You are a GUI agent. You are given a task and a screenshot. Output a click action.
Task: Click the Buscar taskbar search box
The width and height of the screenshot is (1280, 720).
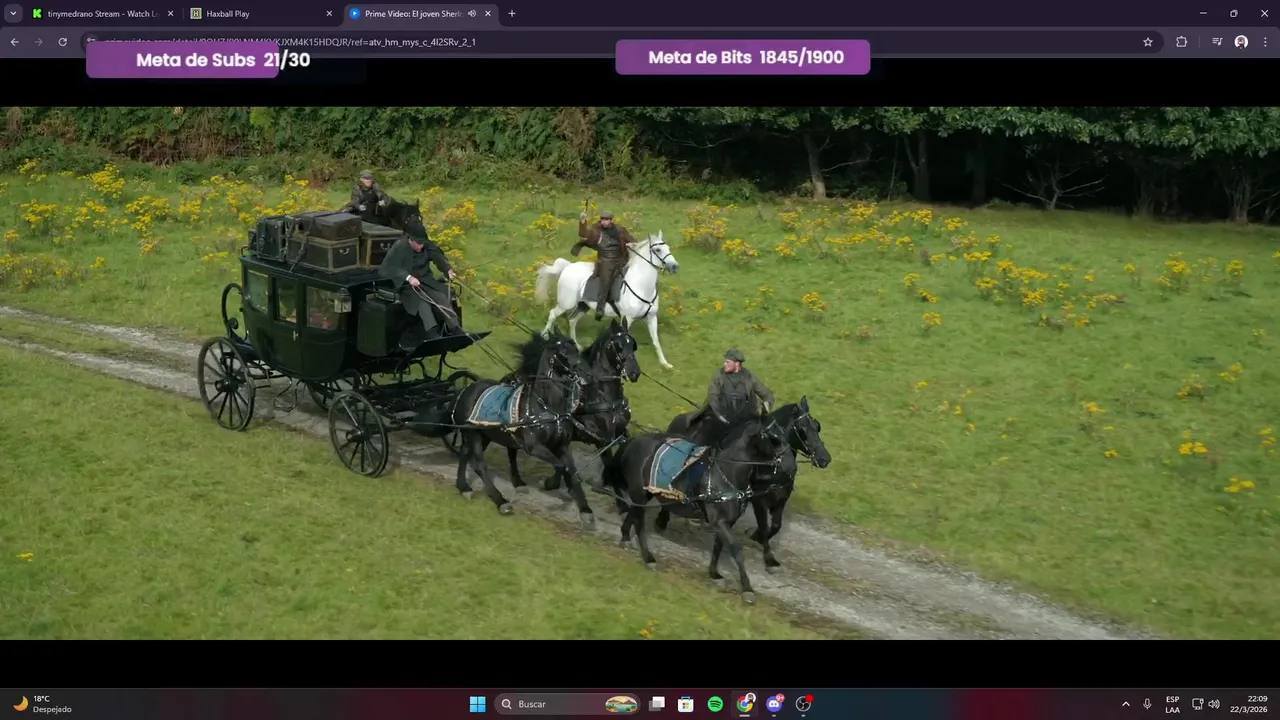(569, 704)
